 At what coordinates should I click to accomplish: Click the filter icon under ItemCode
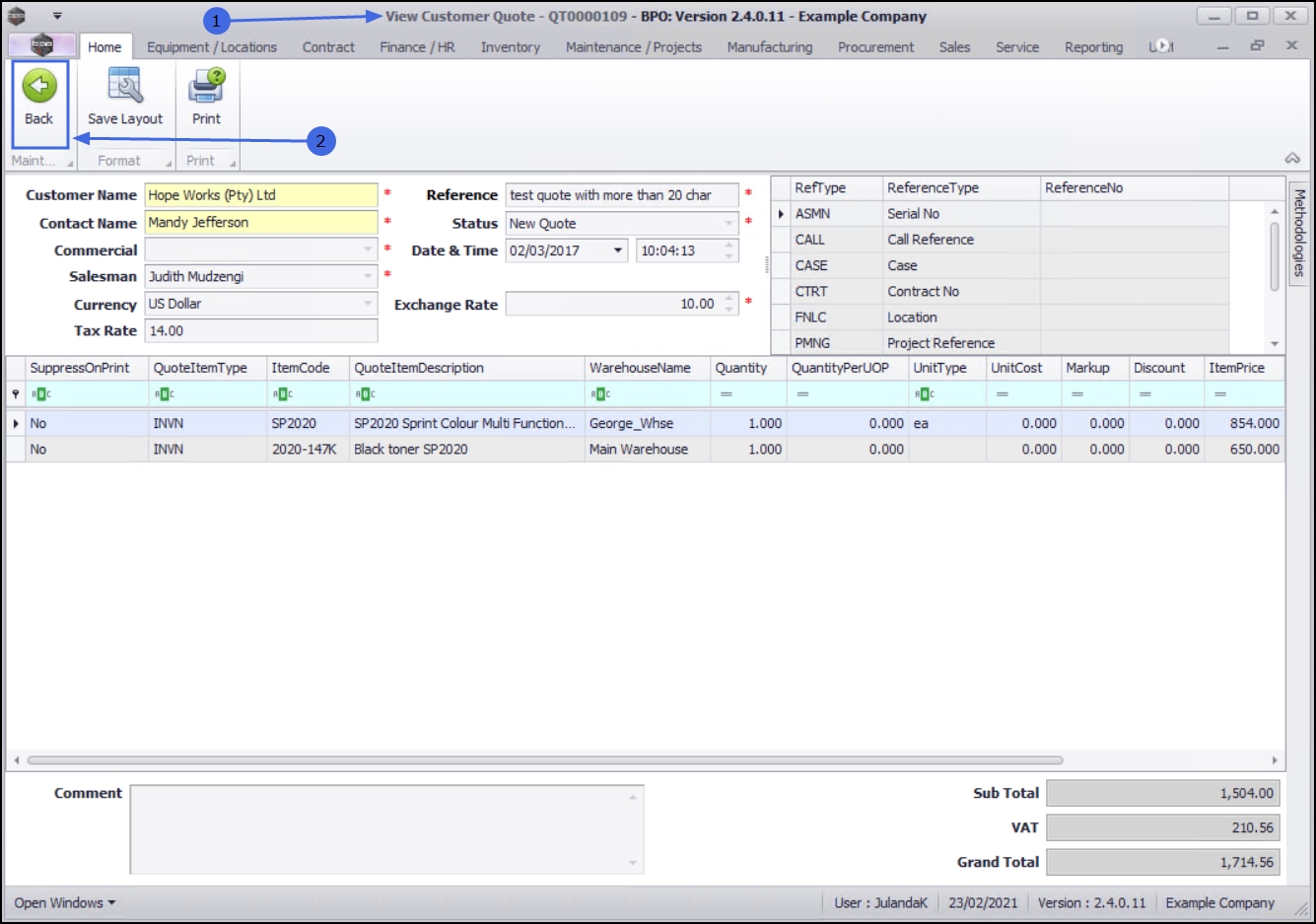click(x=282, y=394)
